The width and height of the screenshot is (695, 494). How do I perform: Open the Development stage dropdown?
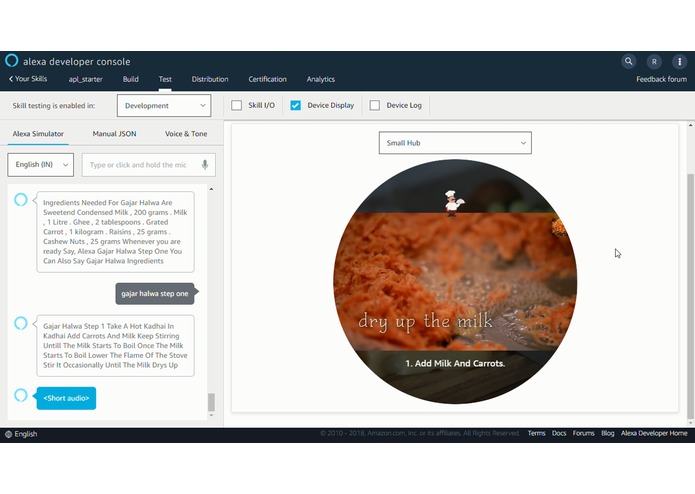point(164,105)
